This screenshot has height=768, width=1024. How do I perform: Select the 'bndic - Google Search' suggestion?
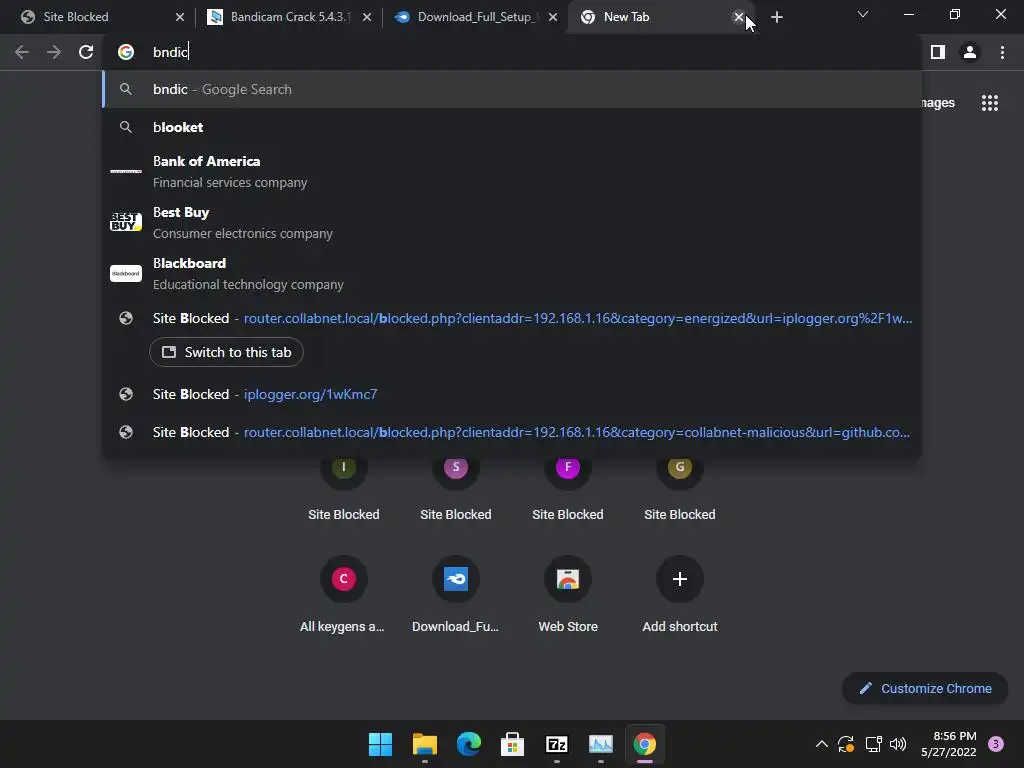512,89
